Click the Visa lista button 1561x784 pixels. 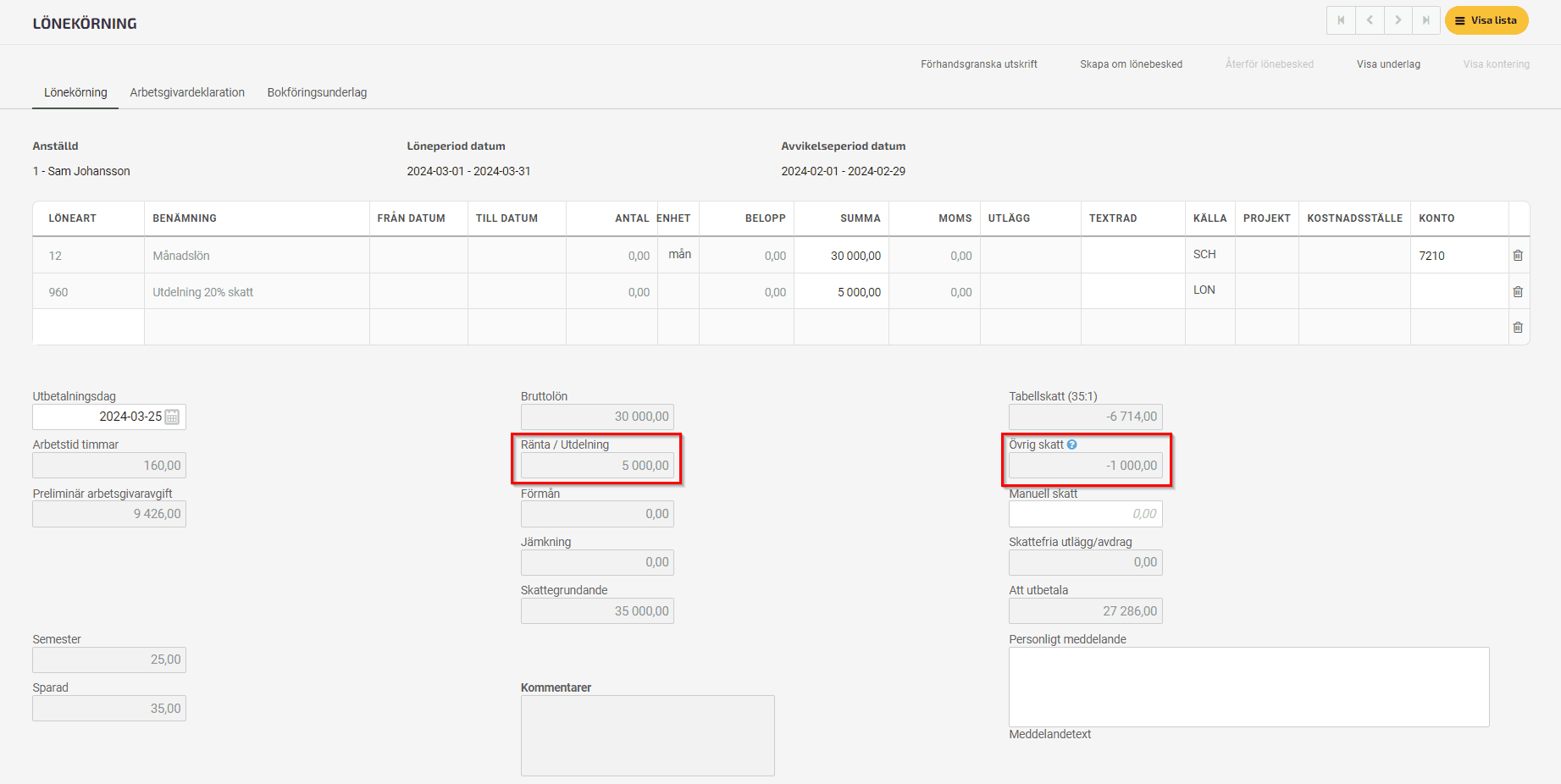coord(1486,20)
